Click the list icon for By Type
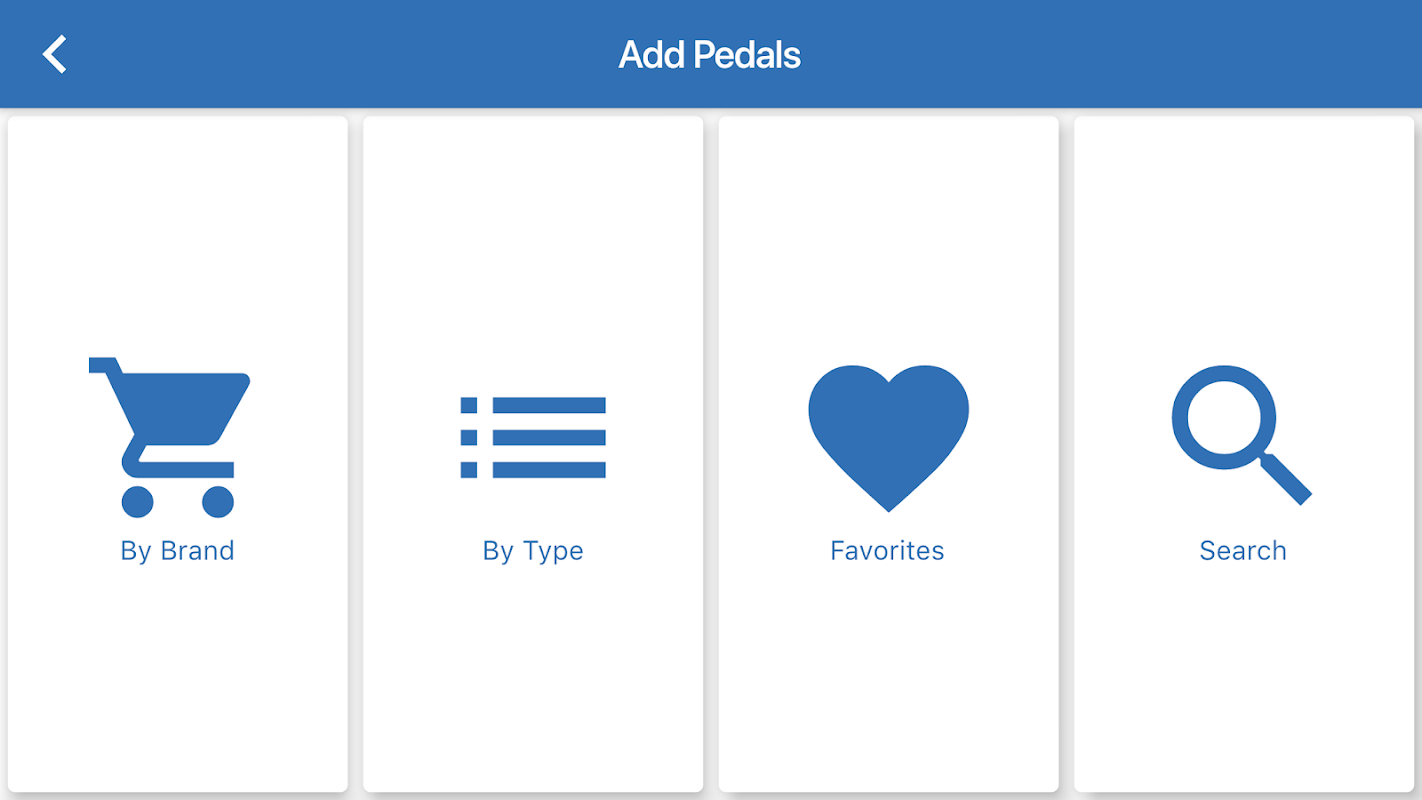1422x800 pixels. coord(533,437)
